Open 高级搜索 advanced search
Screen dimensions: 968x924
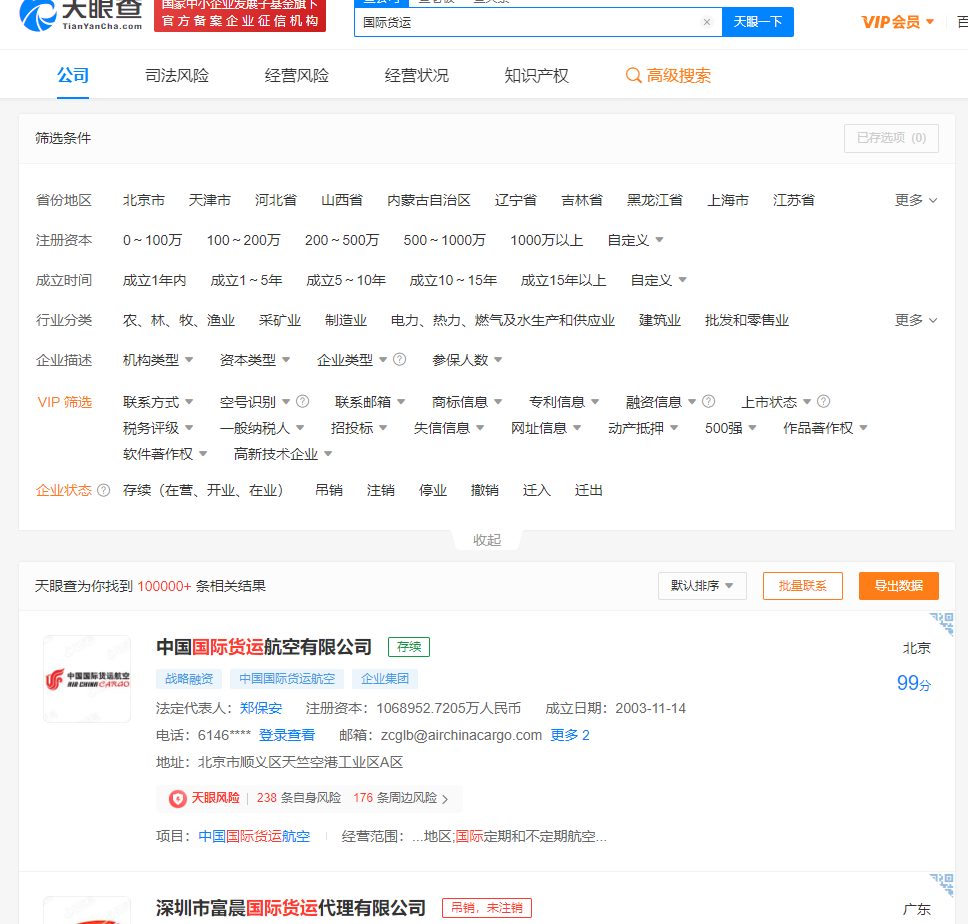pos(669,75)
